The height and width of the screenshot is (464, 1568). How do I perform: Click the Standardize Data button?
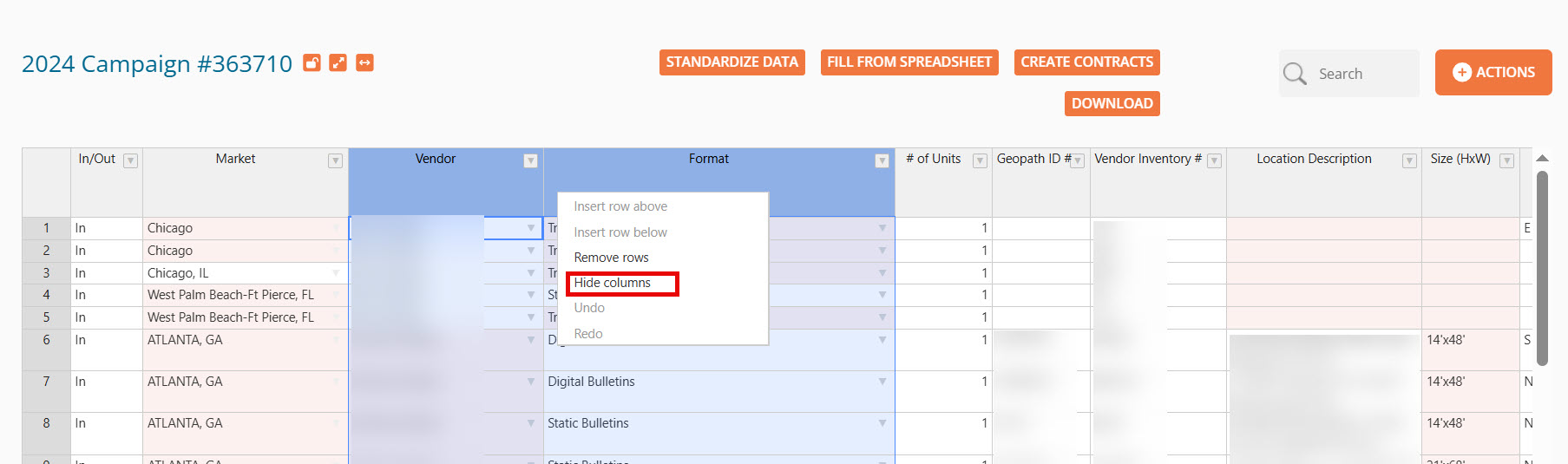point(732,62)
